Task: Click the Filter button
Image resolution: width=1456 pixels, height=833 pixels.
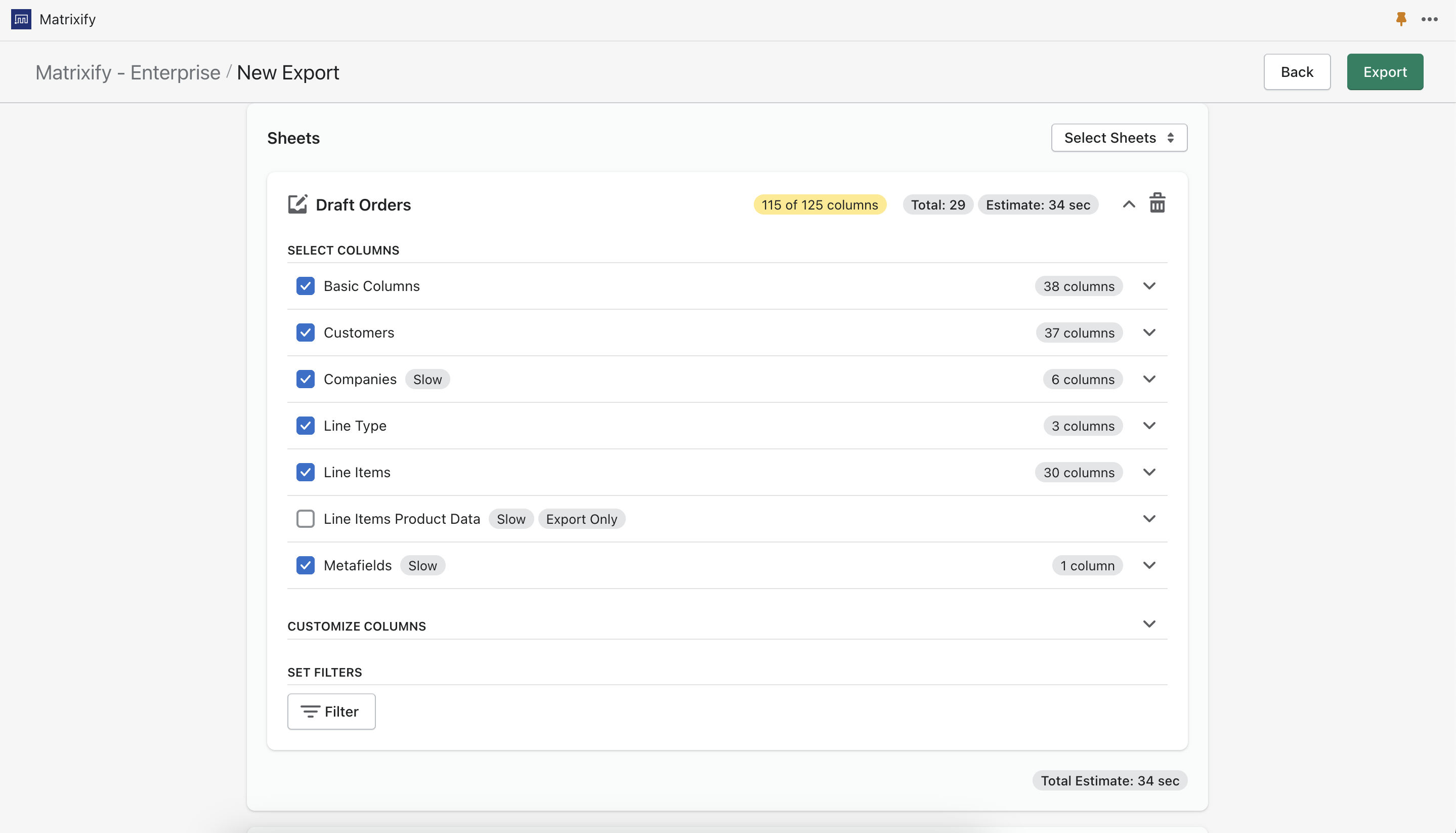Action: 331,711
